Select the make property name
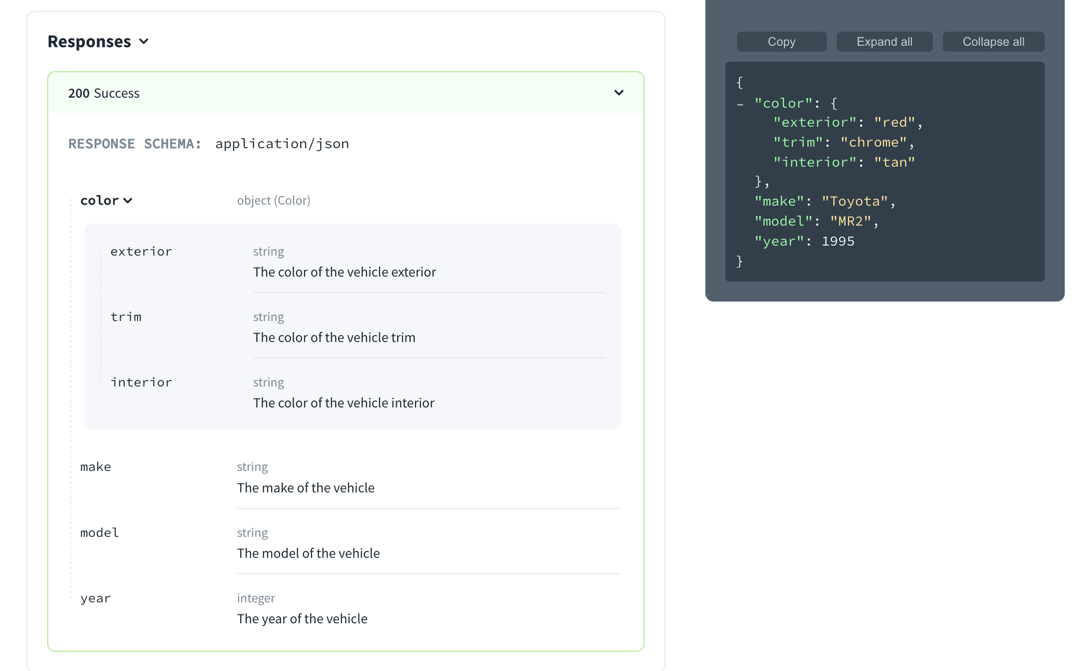The width and height of the screenshot is (1076, 671). (x=95, y=467)
